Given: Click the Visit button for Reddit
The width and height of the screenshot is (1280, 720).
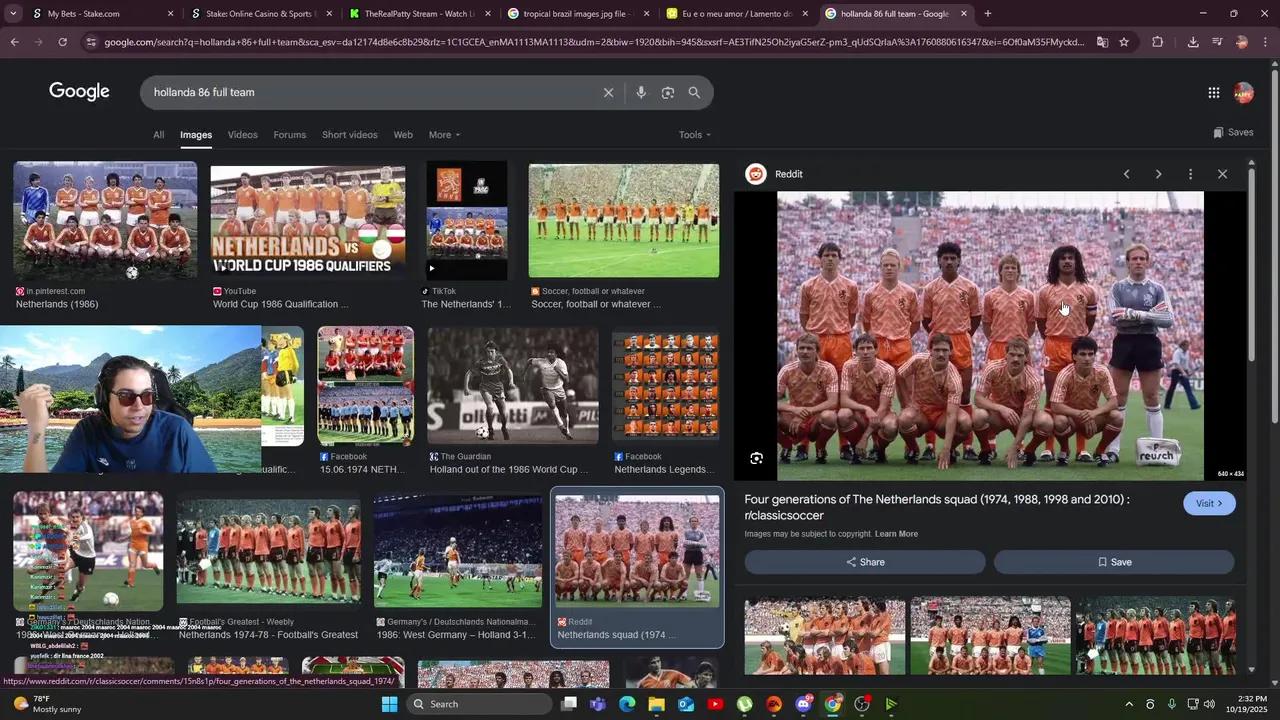Looking at the screenshot, I should coord(1209,503).
